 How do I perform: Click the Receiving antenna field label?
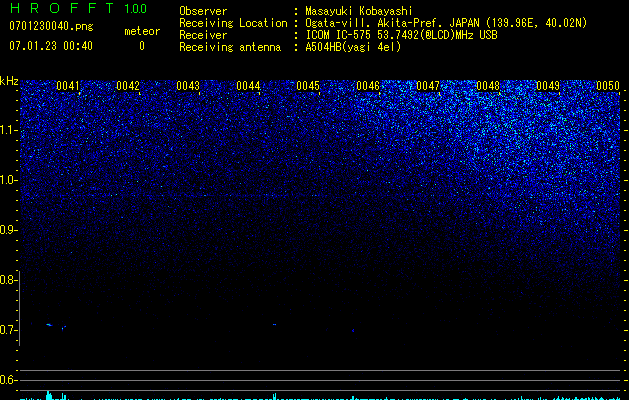pos(230,47)
